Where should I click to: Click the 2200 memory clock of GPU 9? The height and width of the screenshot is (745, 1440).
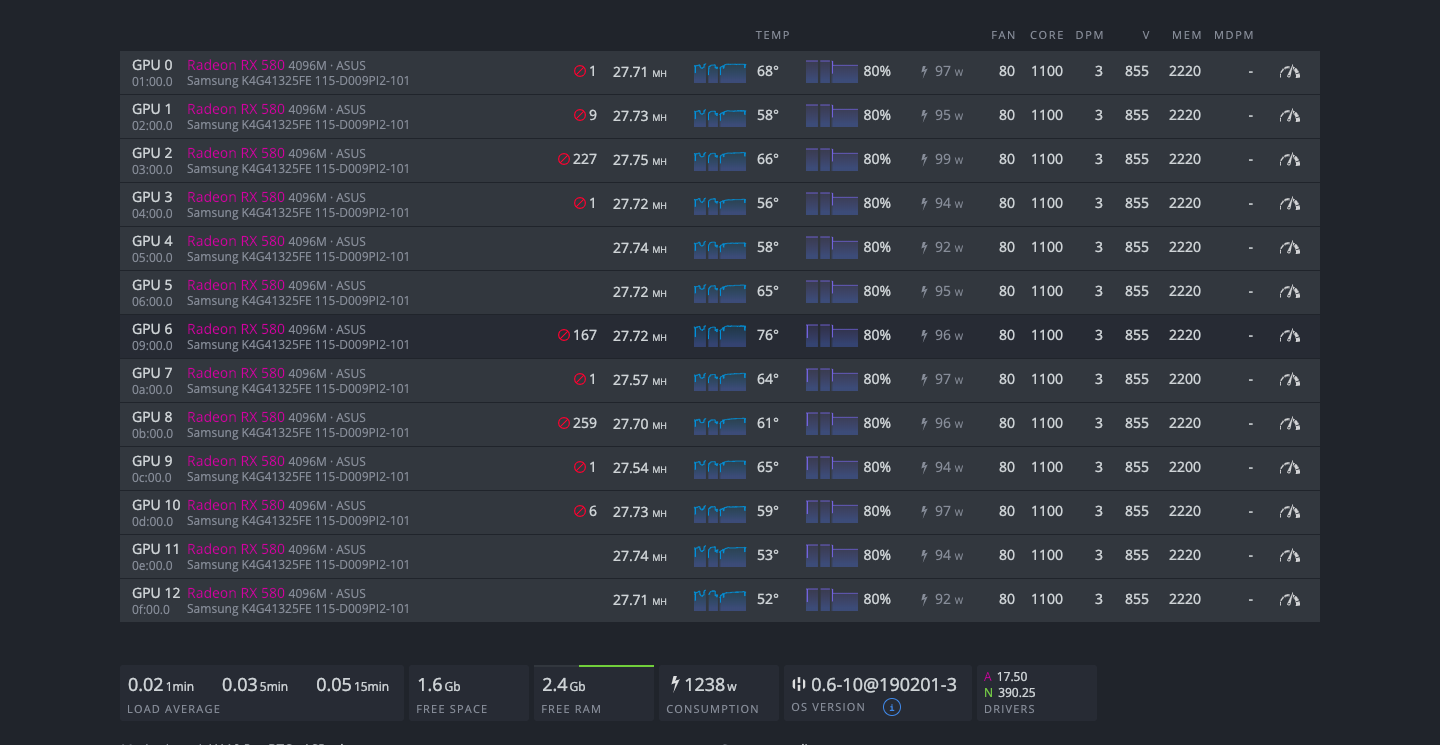click(x=1185, y=467)
